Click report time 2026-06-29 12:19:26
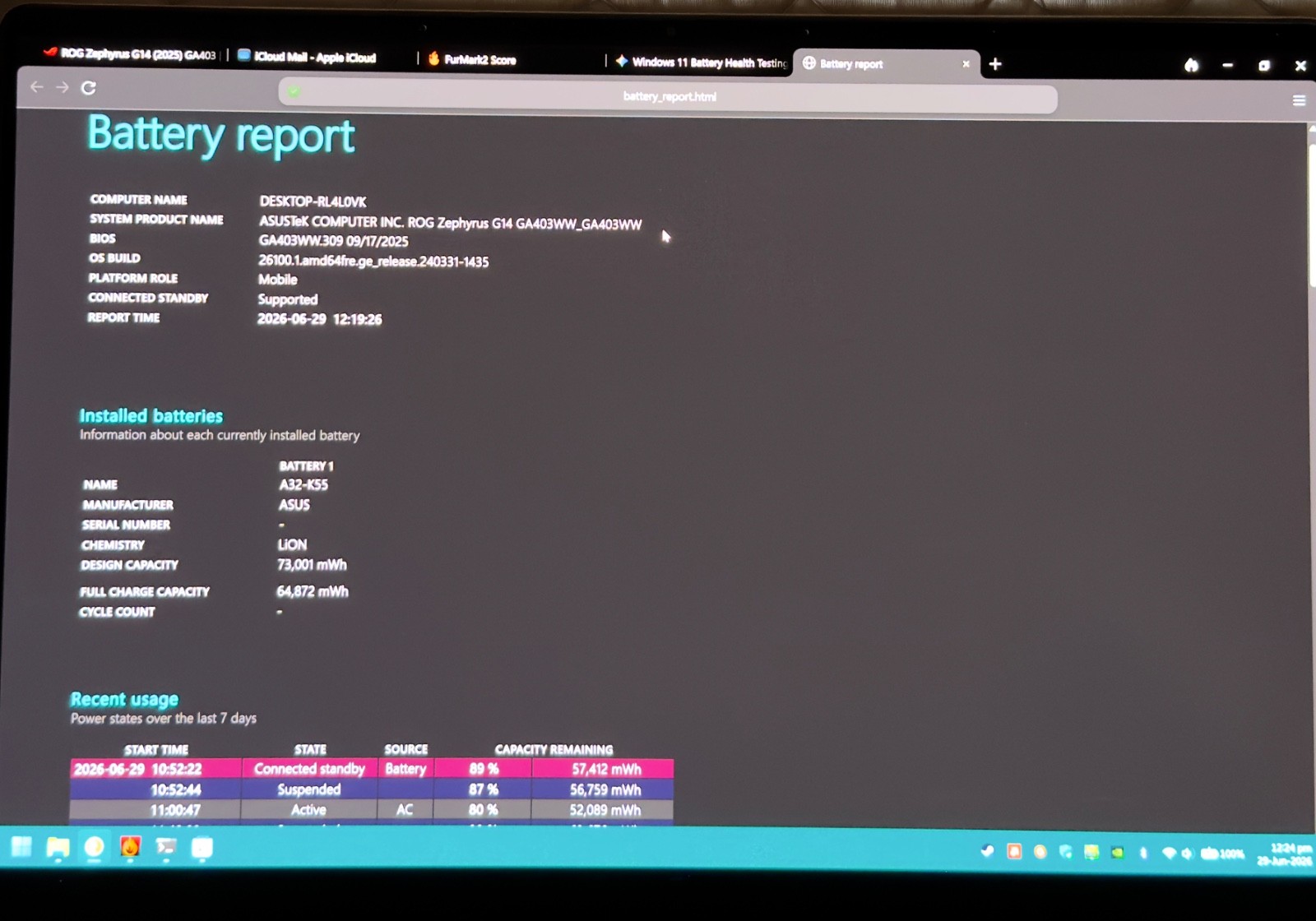The height and width of the screenshot is (921, 1316). point(319,319)
